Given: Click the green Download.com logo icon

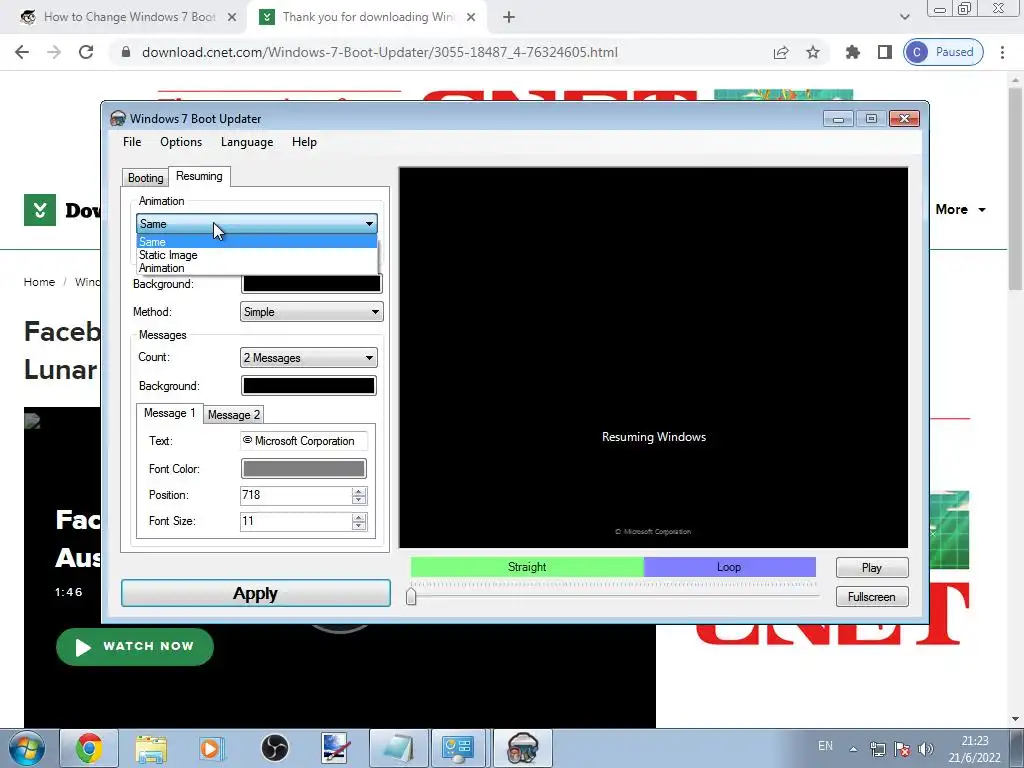Looking at the screenshot, I should pyautogui.click(x=40, y=210).
